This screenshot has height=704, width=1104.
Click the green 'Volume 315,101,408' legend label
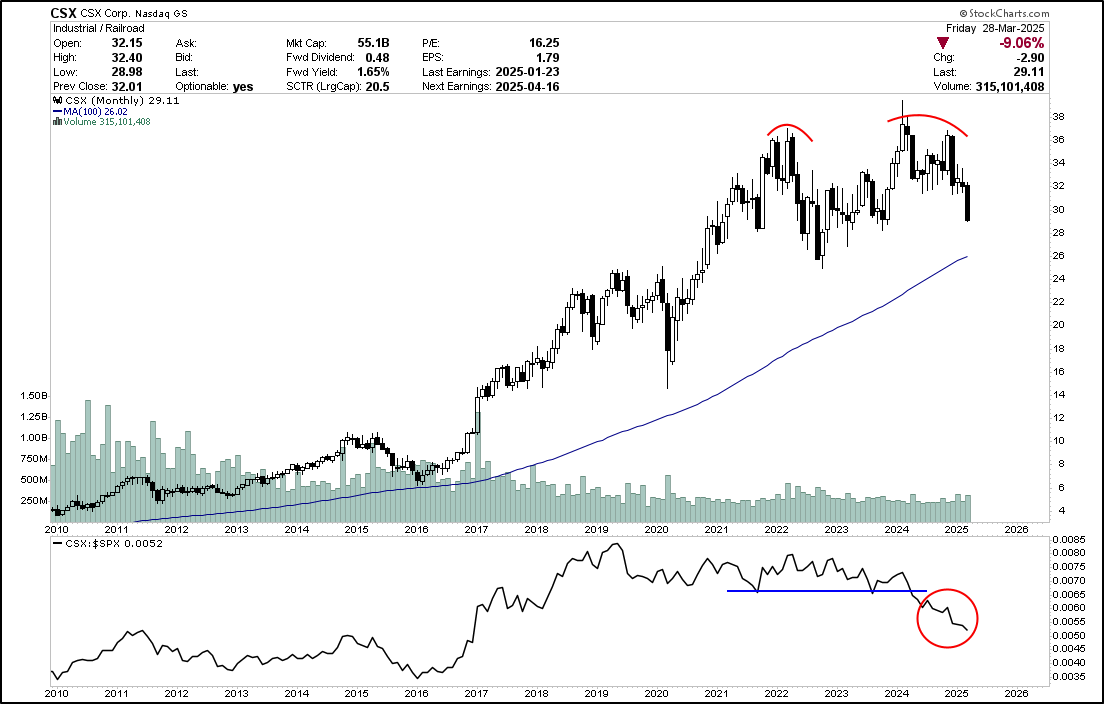pyautogui.click(x=106, y=122)
